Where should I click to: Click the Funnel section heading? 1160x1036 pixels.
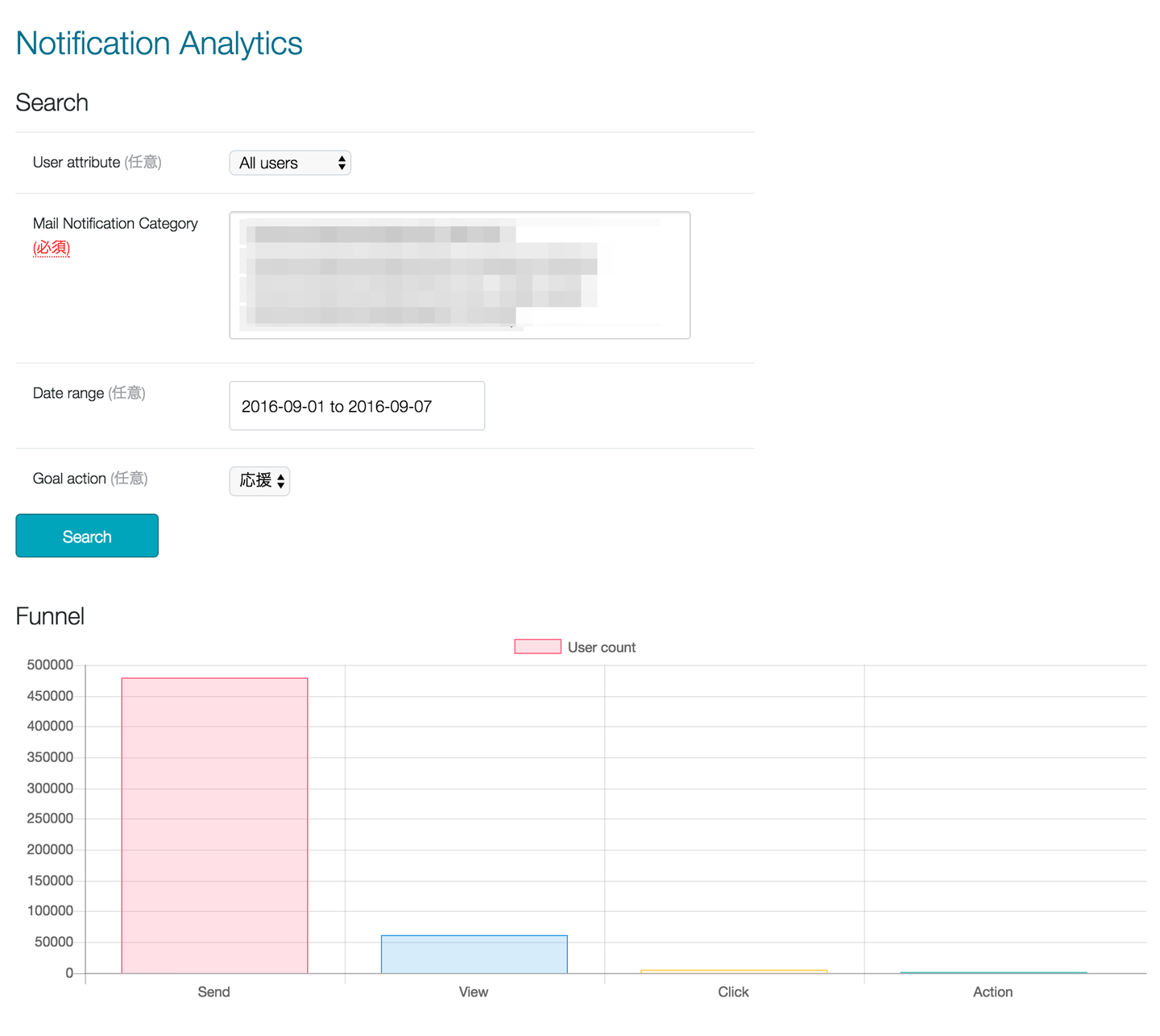click(50, 616)
